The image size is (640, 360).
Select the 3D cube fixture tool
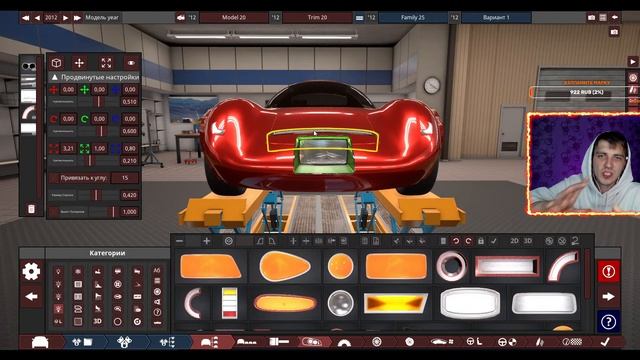56,63
